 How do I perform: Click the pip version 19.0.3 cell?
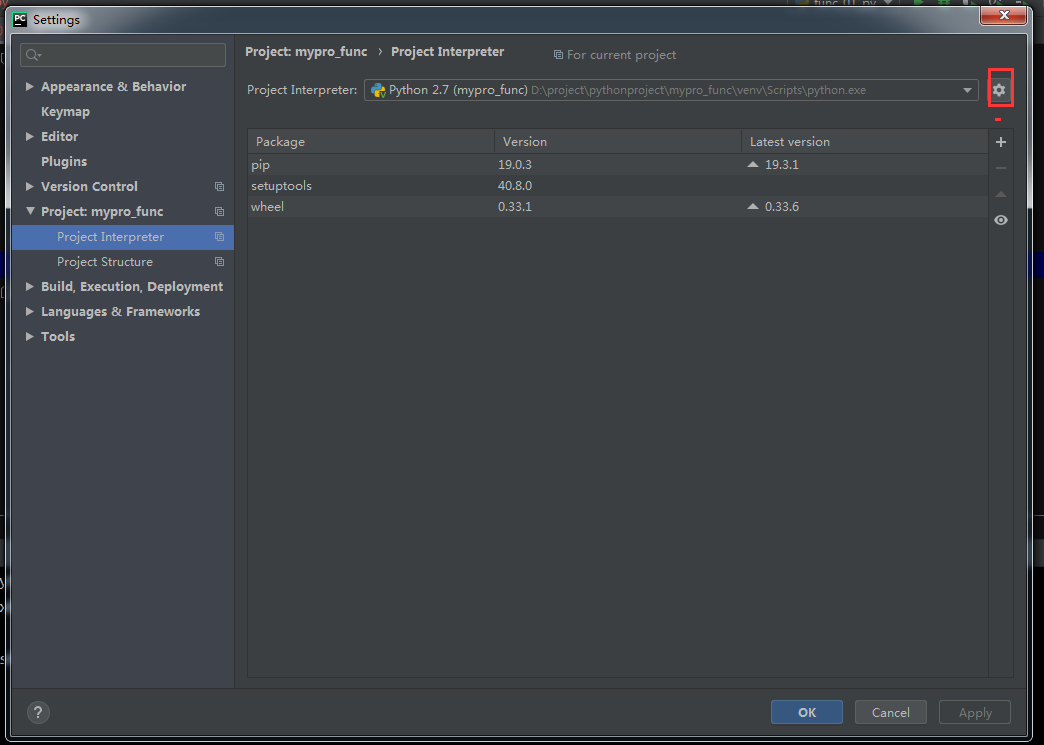[515, 164]
